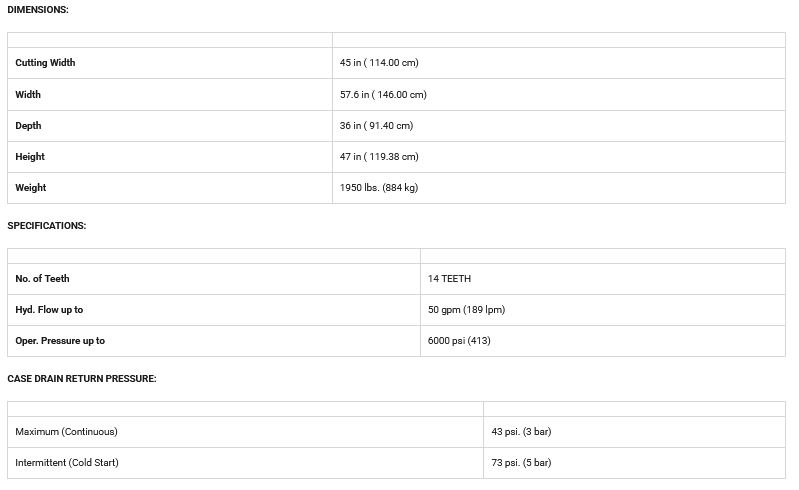Click the 45 in (114.00 cm) value
Image resolution: width=799 pixels, height=490 pixels.
[379, 63]
